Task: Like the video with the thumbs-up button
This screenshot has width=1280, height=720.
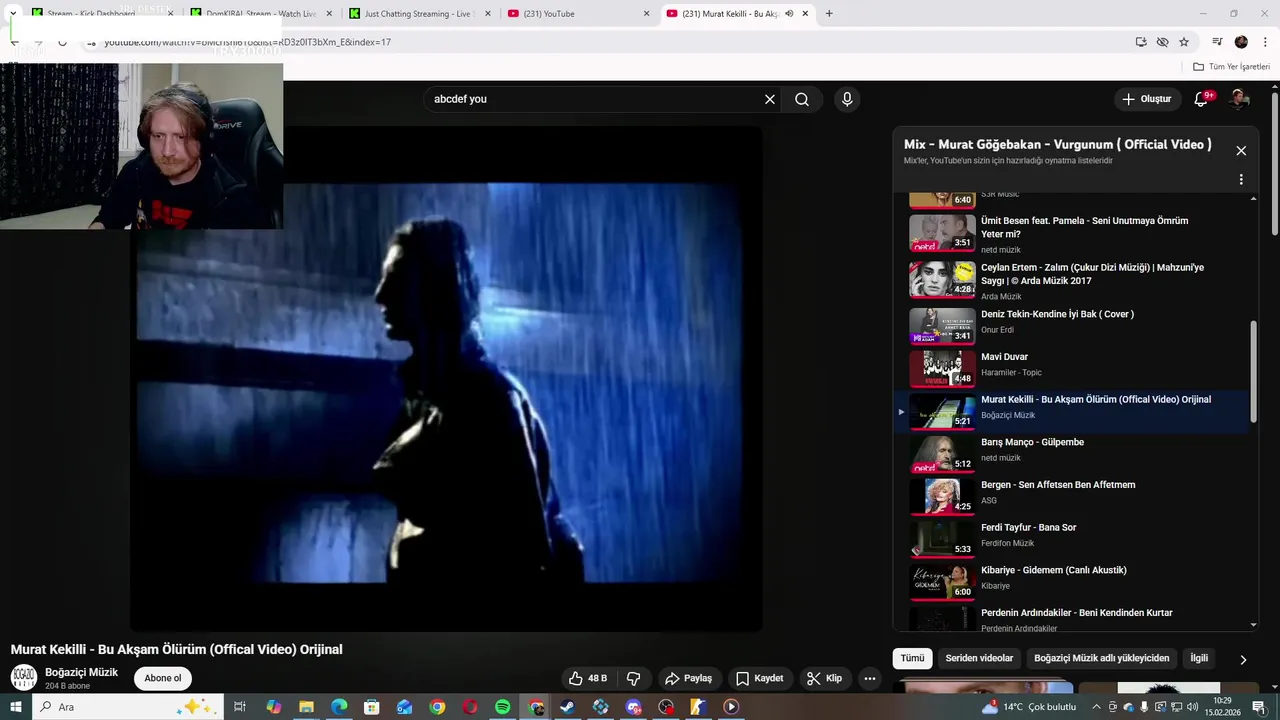Action: click(588, 678)
